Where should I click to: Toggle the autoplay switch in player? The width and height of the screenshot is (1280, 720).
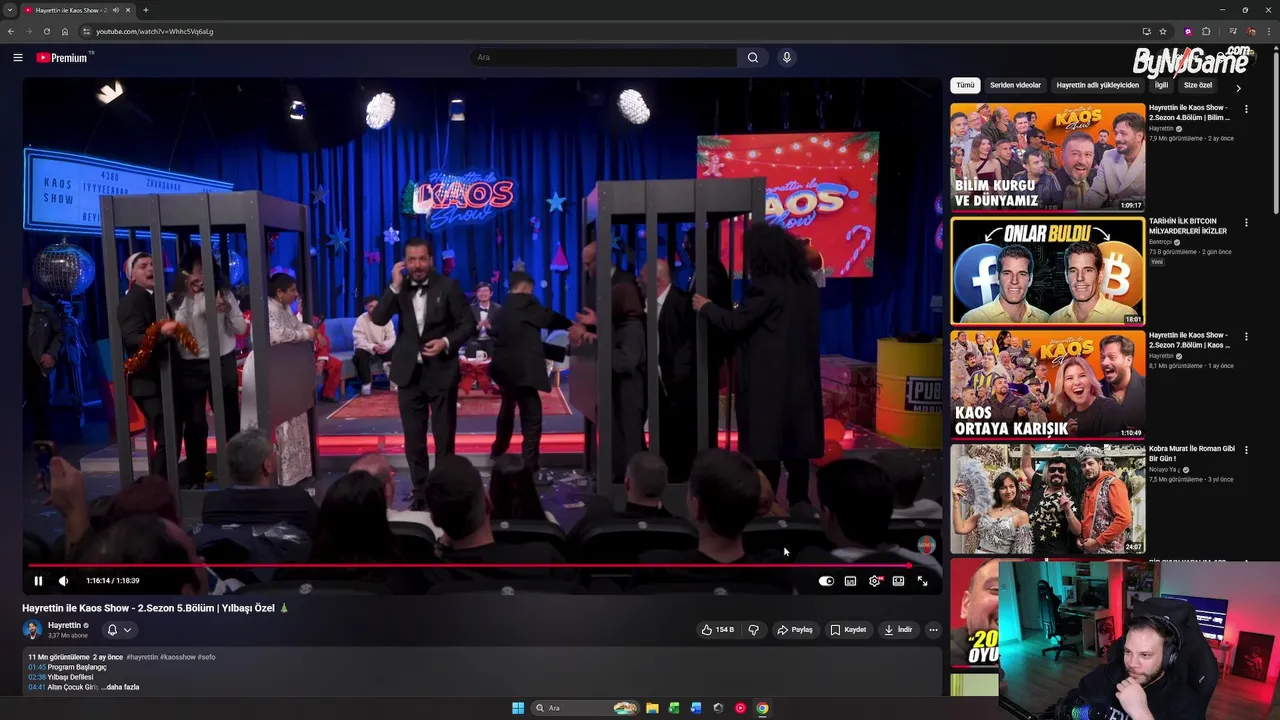click(826, 581)
